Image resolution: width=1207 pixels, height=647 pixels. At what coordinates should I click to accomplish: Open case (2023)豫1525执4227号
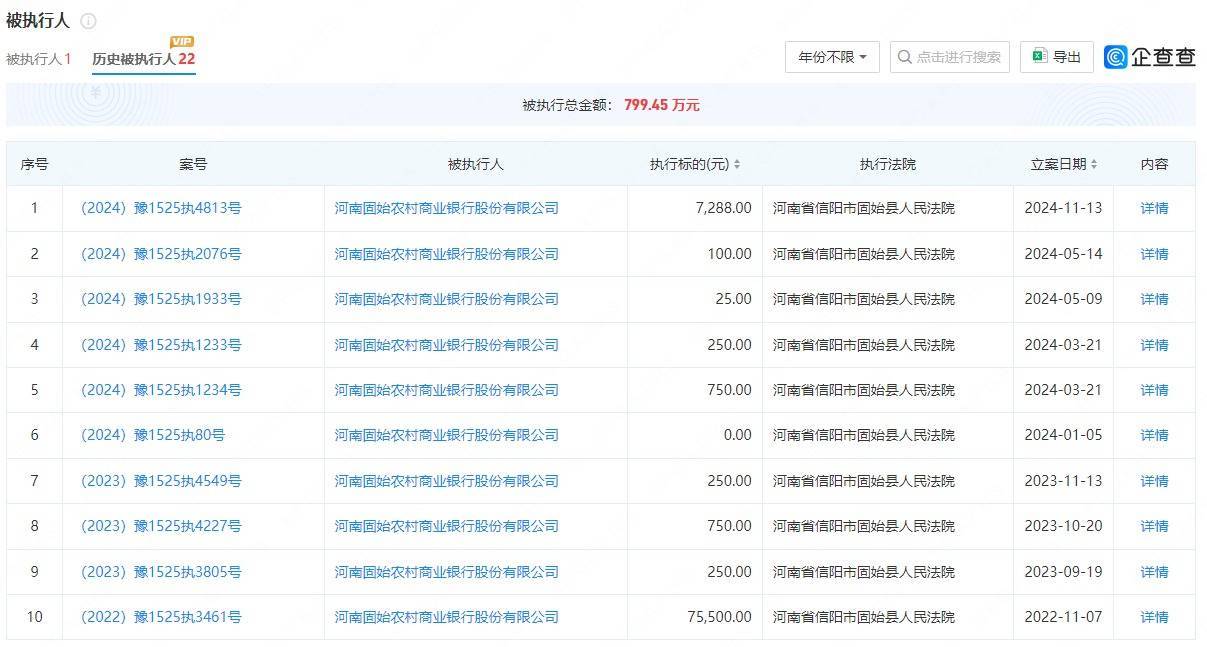point(161,526)
